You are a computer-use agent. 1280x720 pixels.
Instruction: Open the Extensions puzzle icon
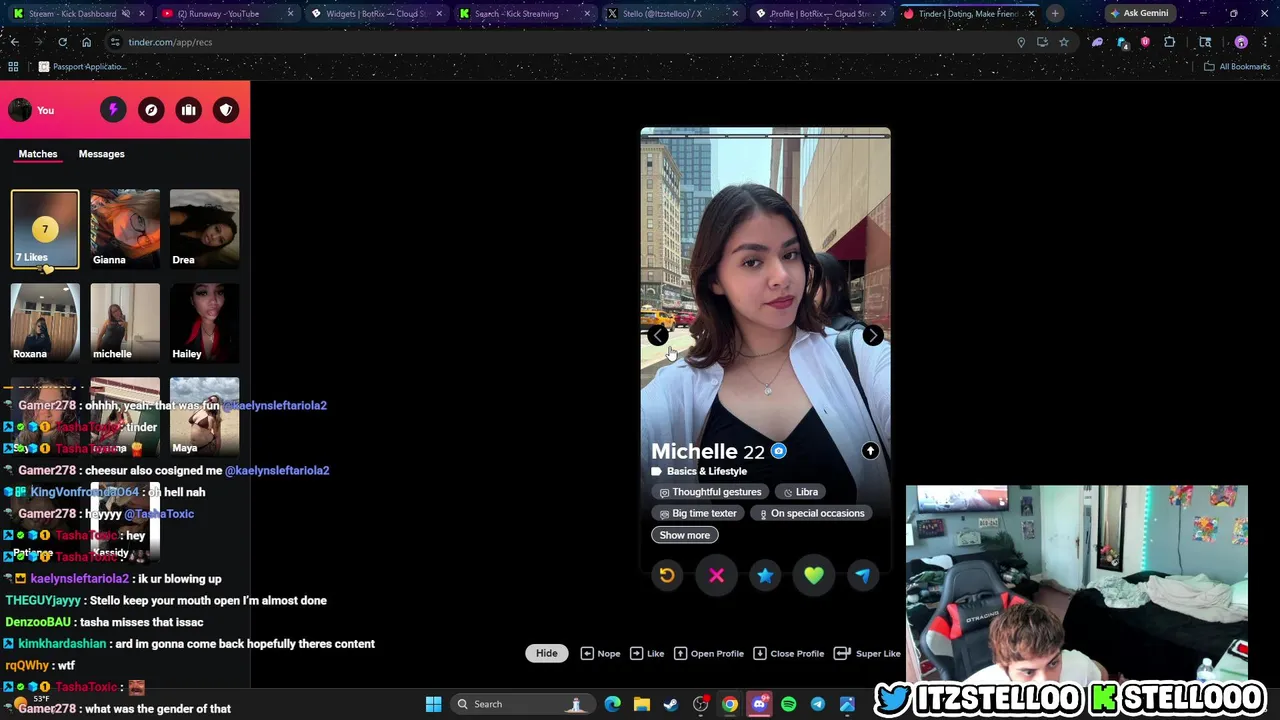tap(1169, 42)
